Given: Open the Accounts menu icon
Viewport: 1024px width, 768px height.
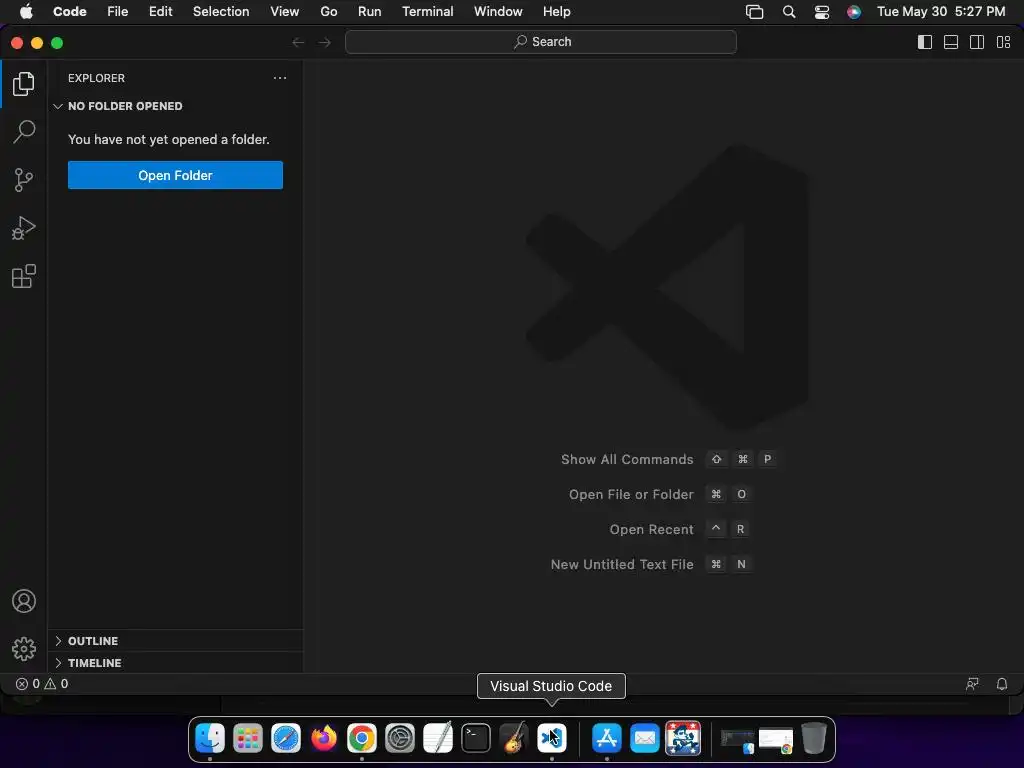Looking at the screenshot, I should pyautogui.click(x=24, y=601).
